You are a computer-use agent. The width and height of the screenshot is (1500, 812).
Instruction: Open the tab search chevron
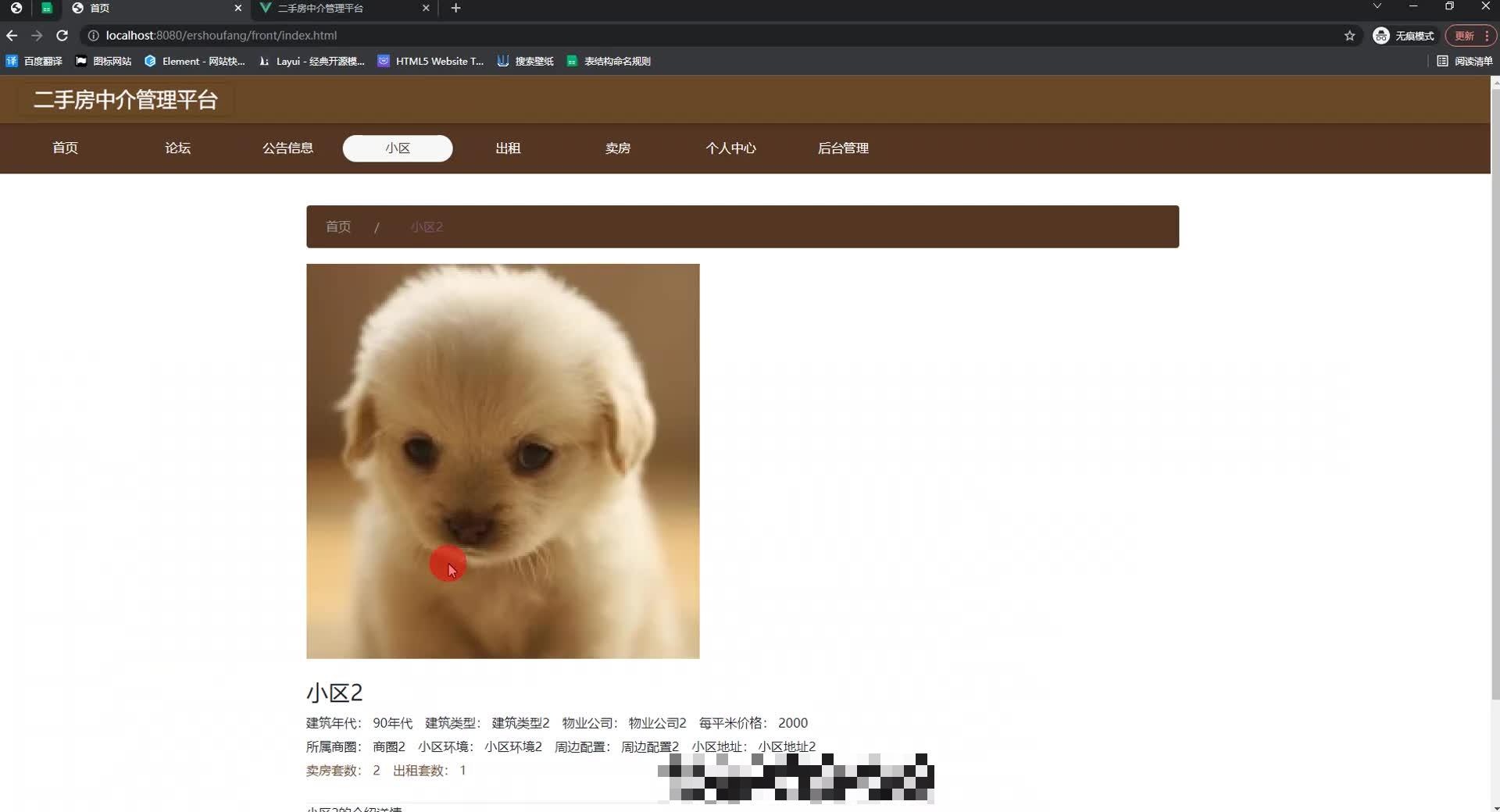[1377, 5]
